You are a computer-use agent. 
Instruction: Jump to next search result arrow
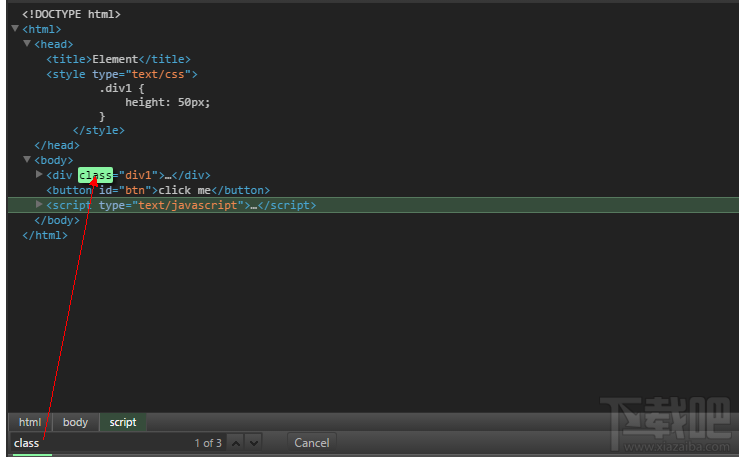coord(253,442)
